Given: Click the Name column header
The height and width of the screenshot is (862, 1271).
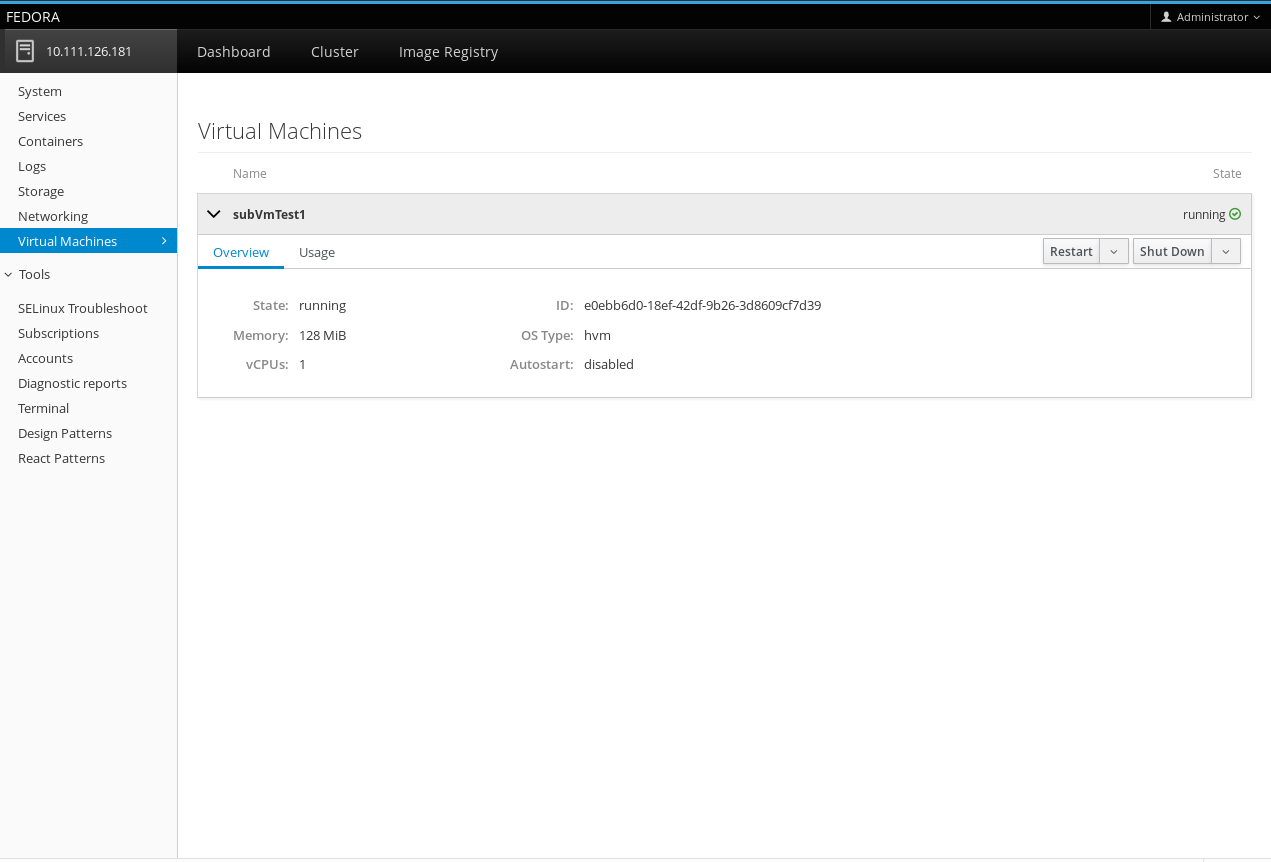Looking at the screenshot, I should (x=250, y=173).
